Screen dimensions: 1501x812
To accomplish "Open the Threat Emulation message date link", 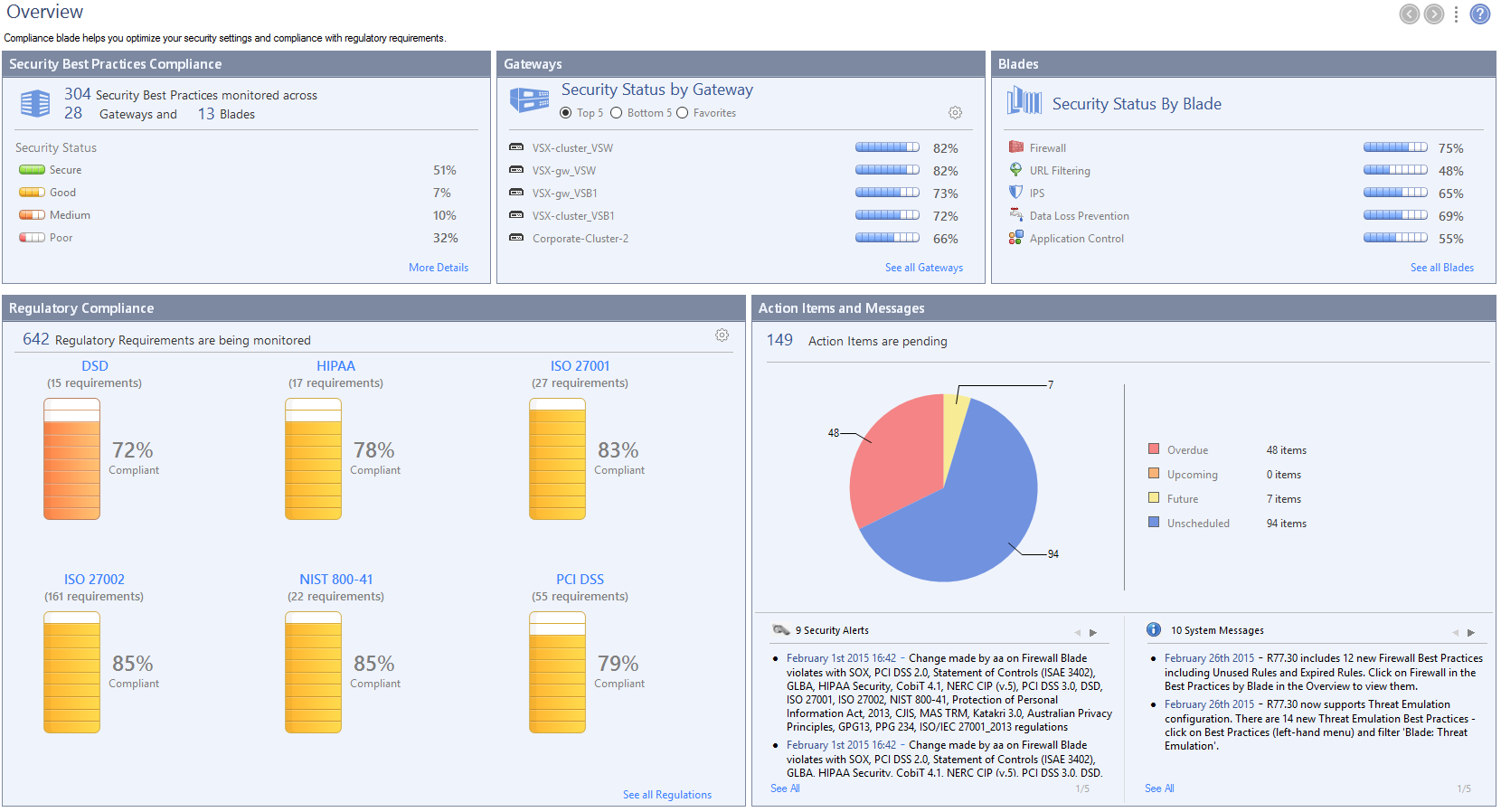I will coord(1209,704).
